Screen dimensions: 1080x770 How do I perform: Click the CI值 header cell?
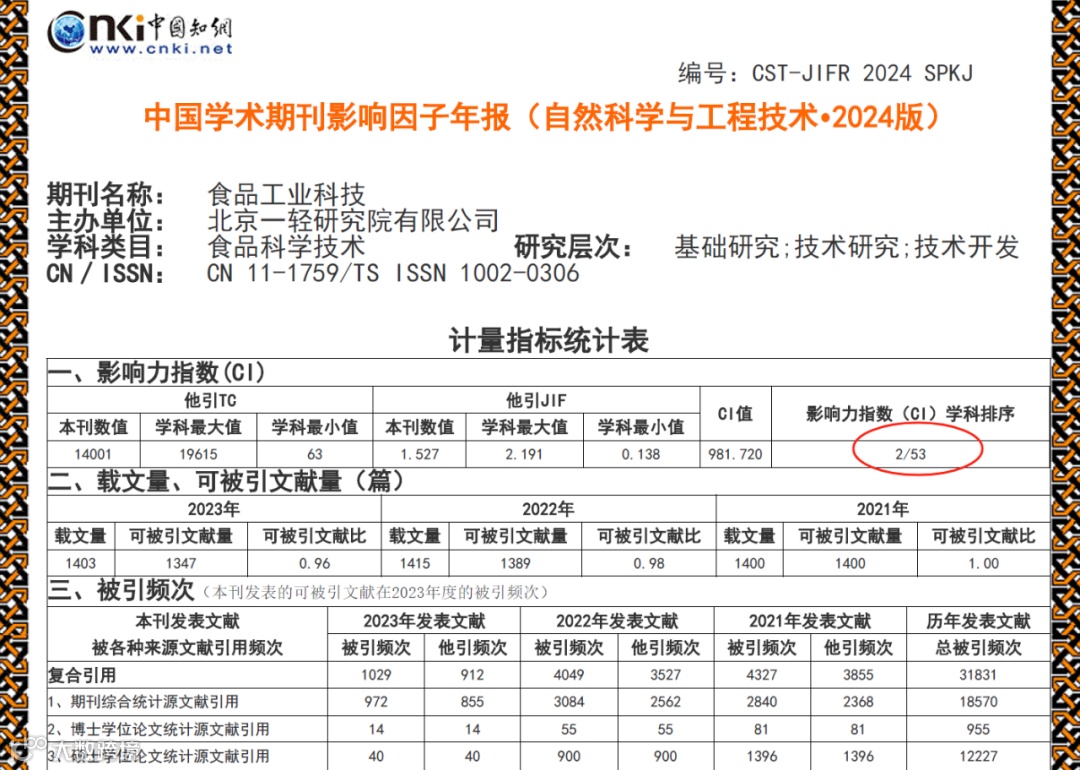coord(735,414)
